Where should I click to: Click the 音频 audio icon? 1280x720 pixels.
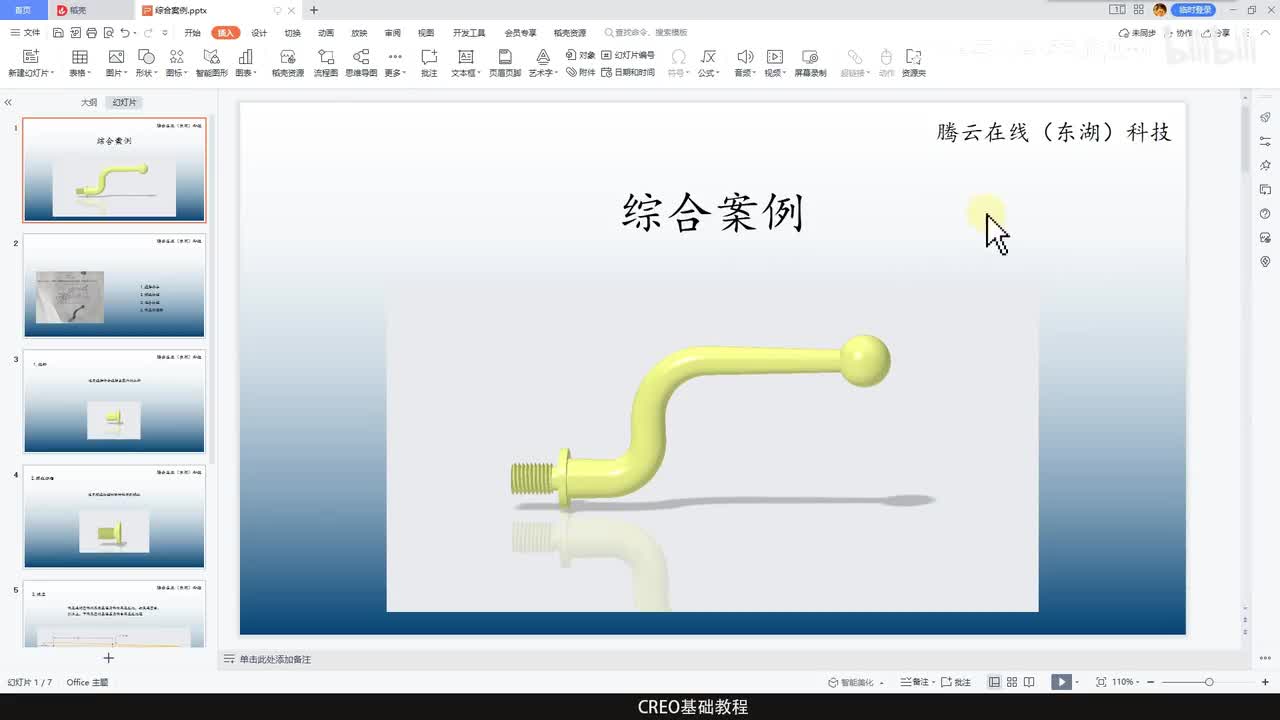[x=745, y=56]
